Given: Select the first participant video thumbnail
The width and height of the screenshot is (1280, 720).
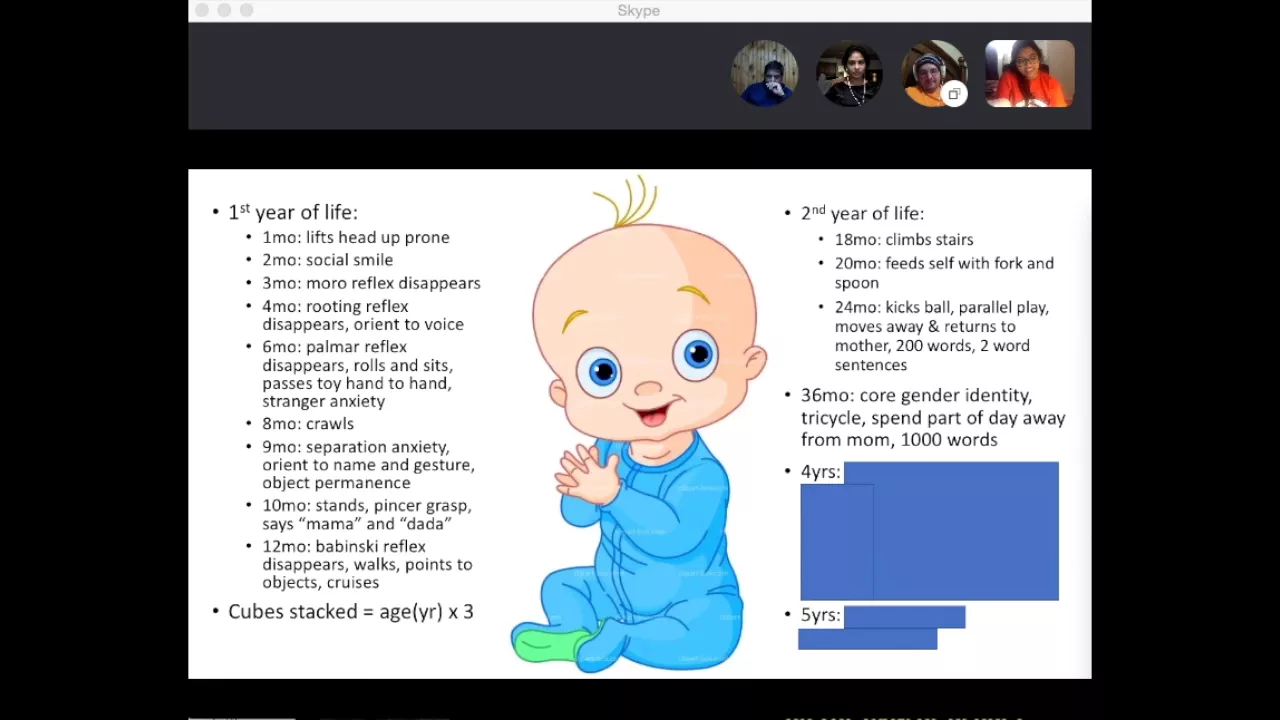Looking at the screenshot, I should [765, 73].
